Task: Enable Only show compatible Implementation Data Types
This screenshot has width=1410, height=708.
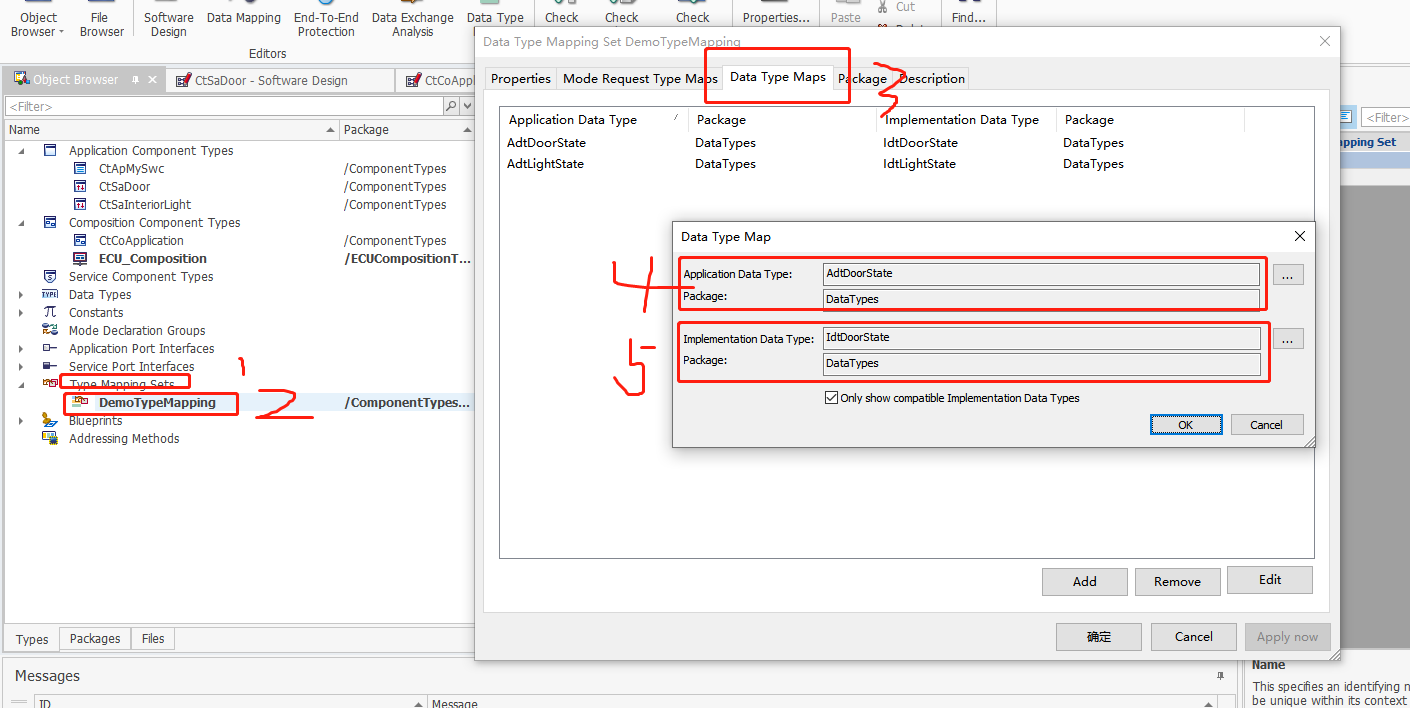Action: (832, 397)
